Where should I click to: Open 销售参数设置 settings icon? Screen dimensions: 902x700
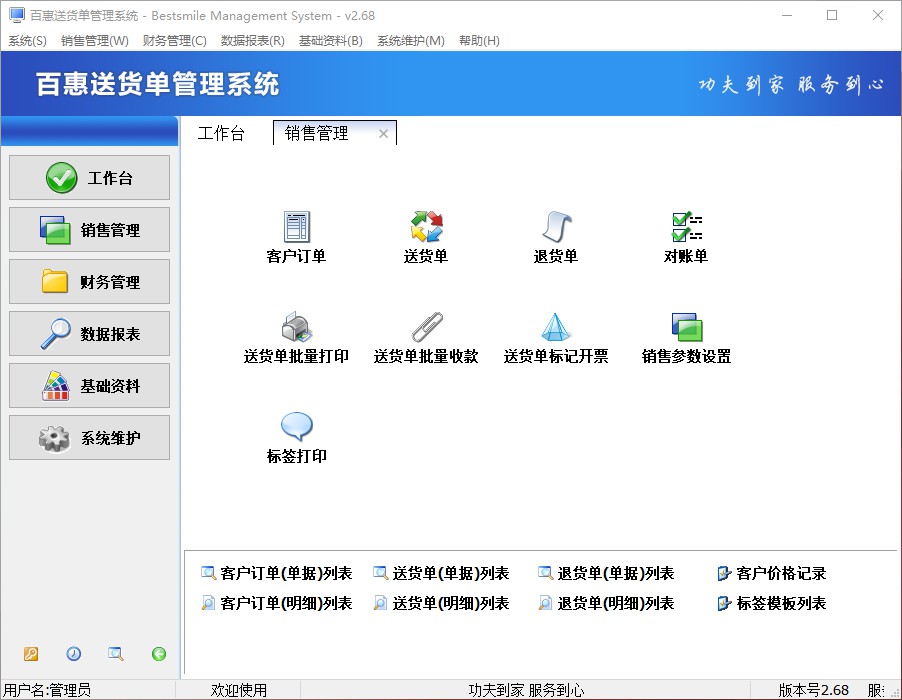point(686,328)
